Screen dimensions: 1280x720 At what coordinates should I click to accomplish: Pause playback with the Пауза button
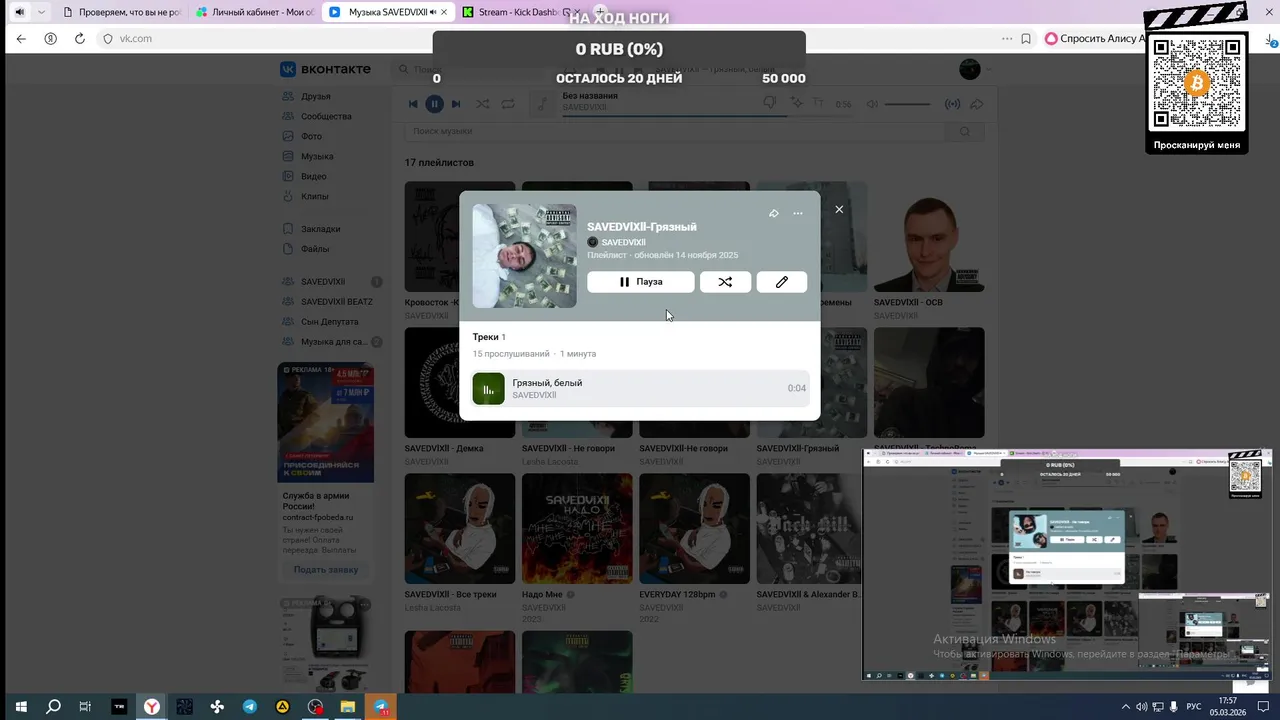[x=640, y=282]
